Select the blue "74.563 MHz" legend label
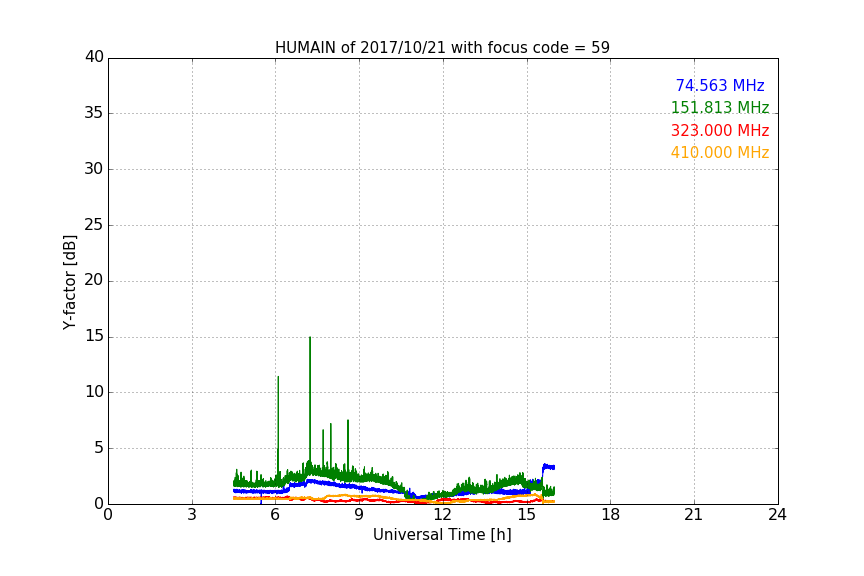This screenshot has width=864, height=576. pos(720,85)
